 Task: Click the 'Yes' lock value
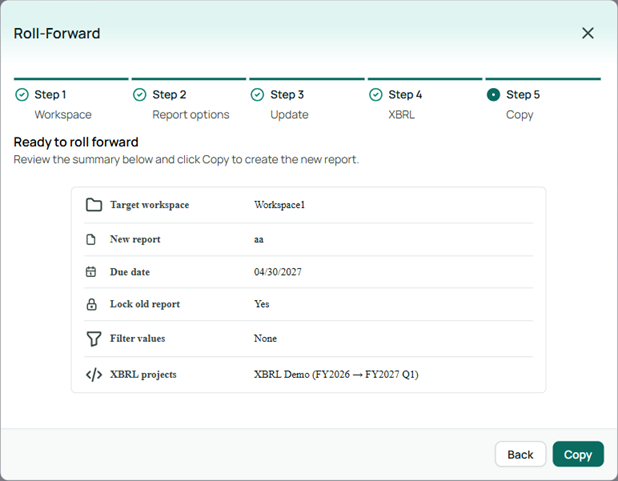(262, 304)
